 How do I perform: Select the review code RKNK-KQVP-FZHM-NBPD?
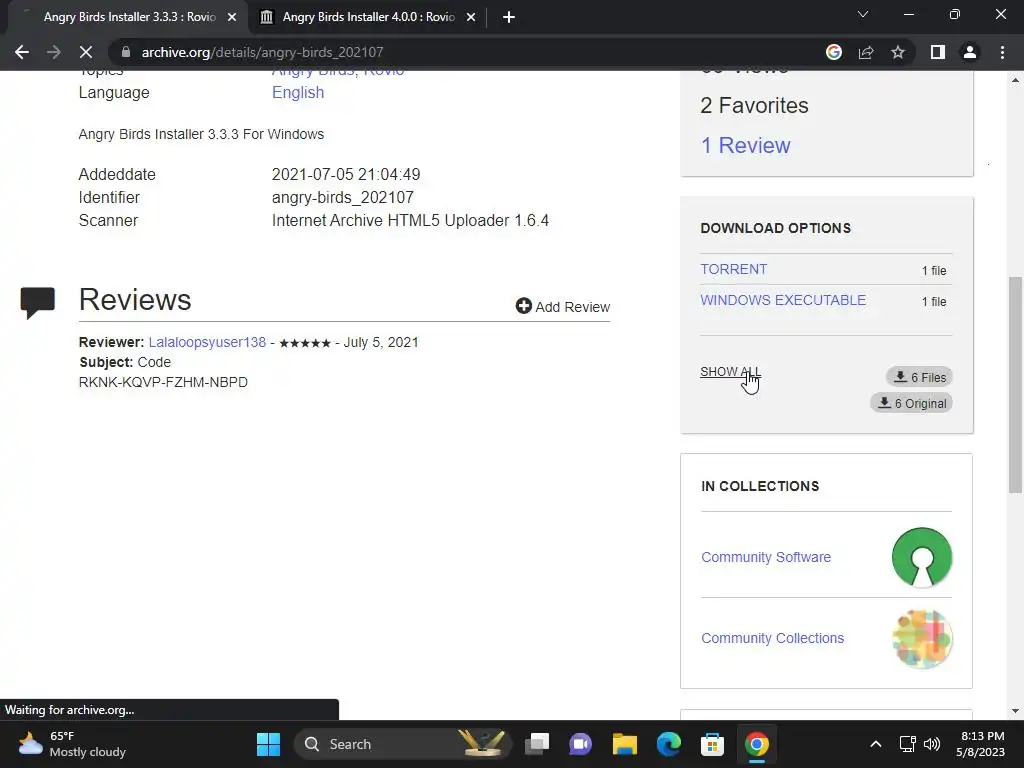tap(163, 383)
